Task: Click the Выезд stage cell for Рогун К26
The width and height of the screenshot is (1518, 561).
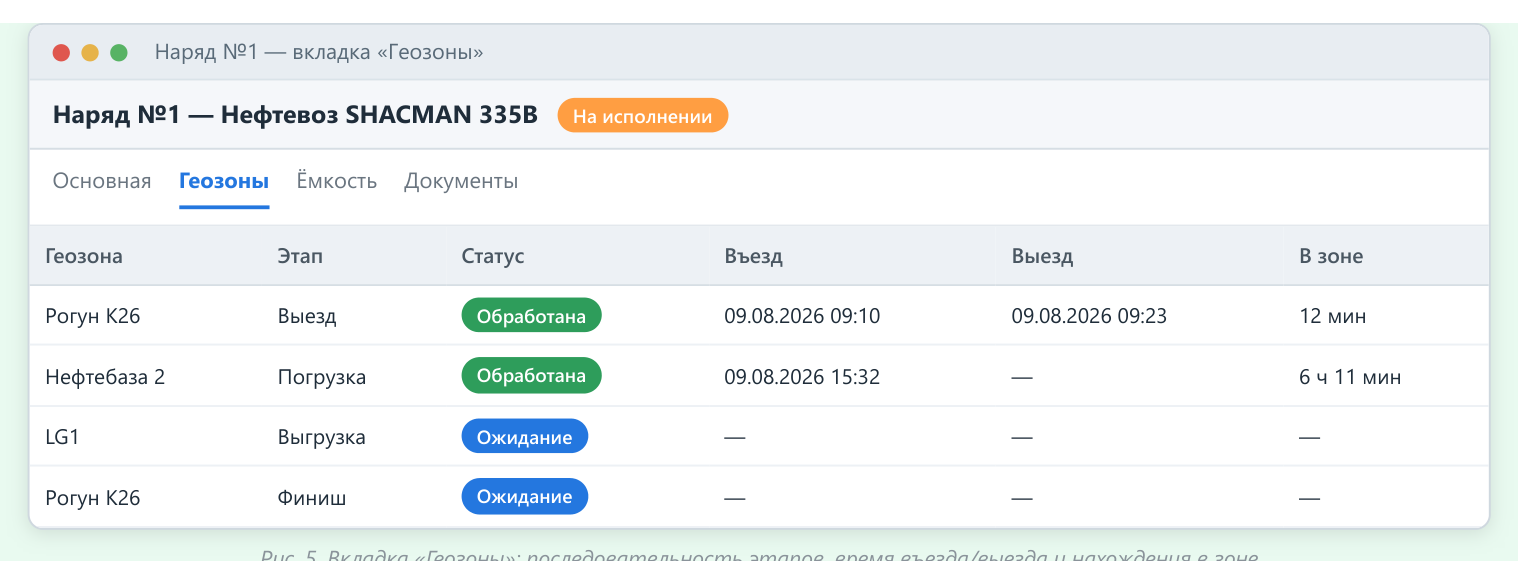Action: 307,316
